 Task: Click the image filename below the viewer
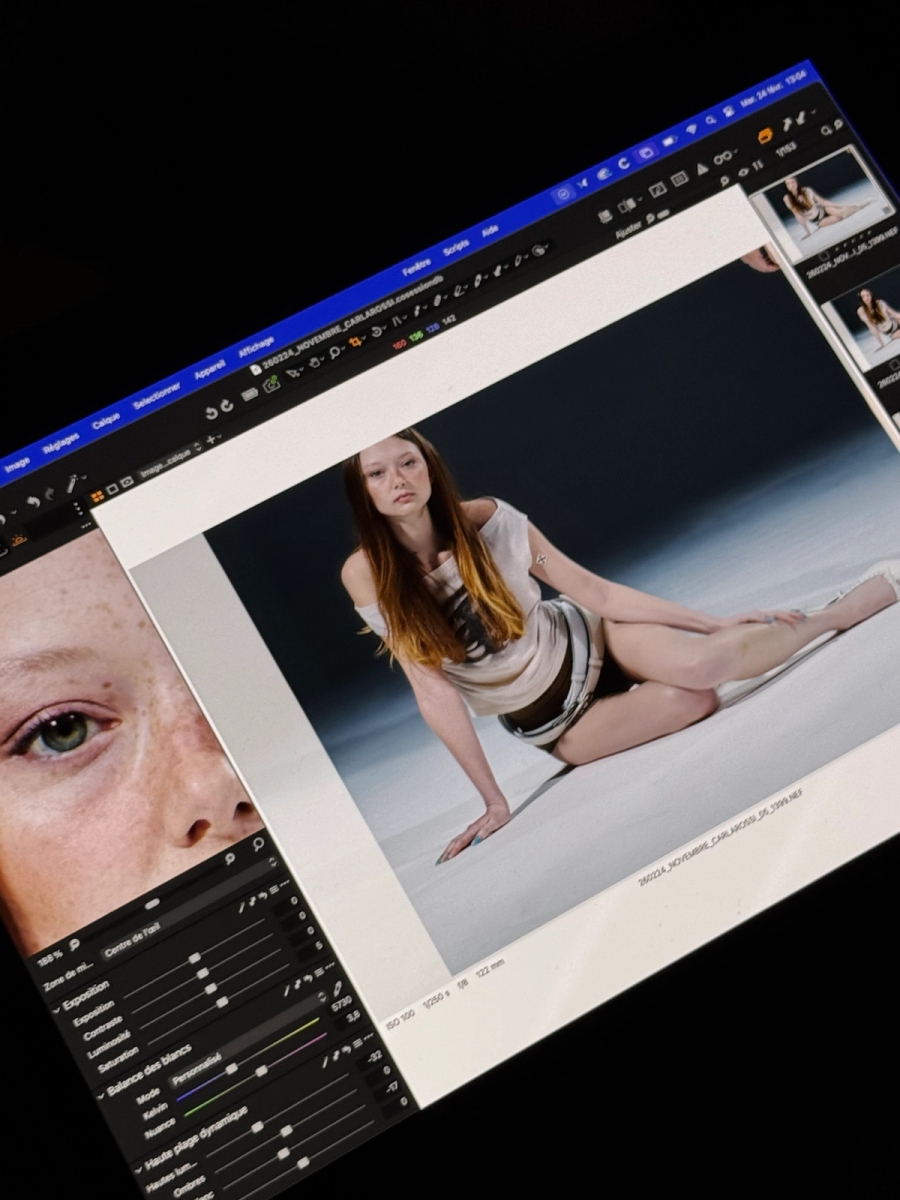click(721, 837)
